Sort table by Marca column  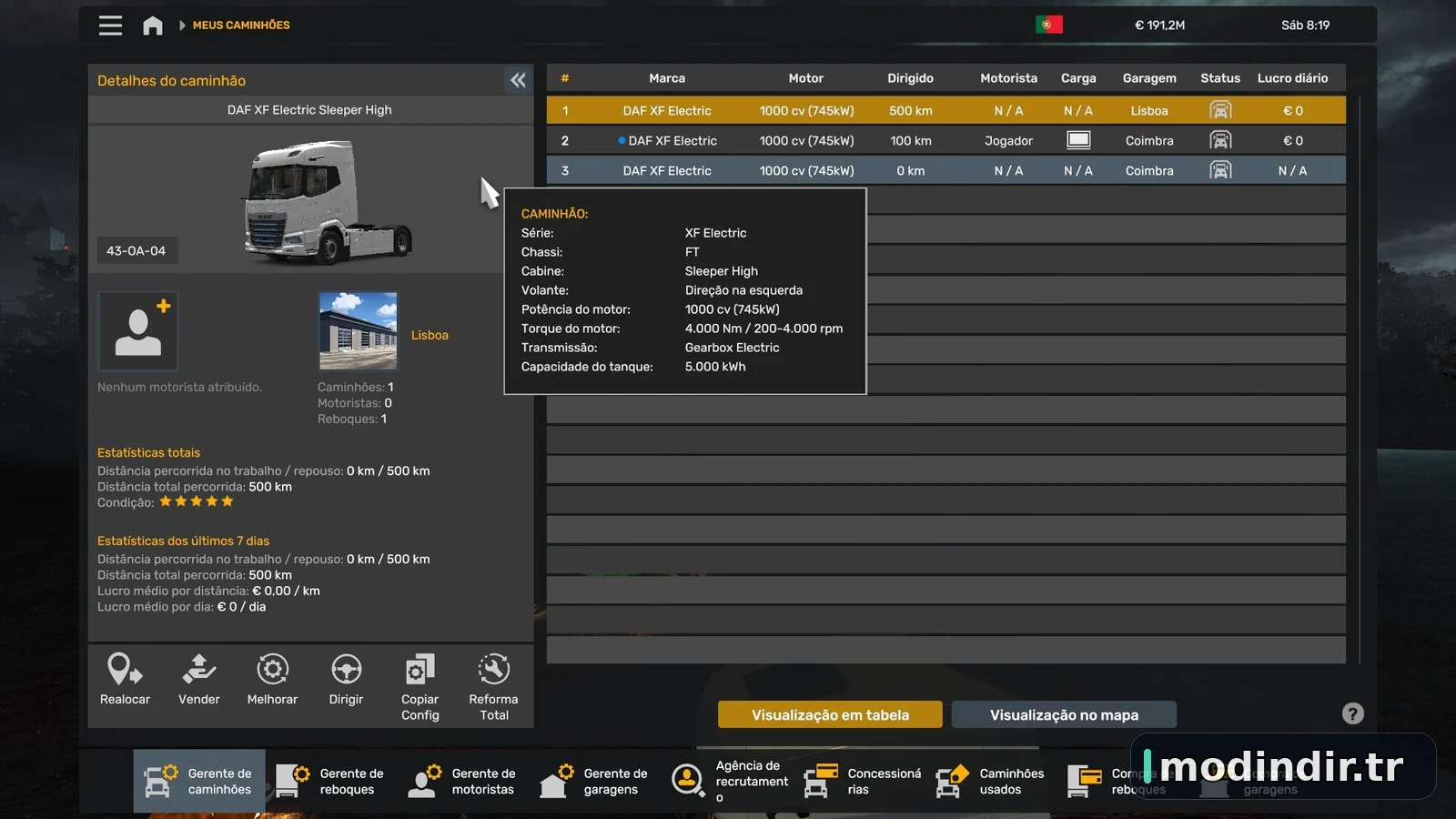pos(667,78)
